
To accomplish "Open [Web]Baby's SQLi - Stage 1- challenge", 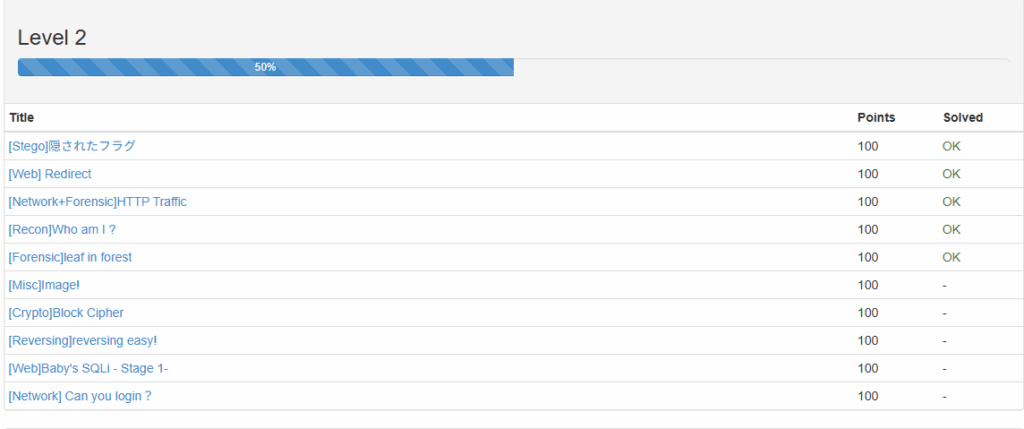I will pyautogui.click(x=88, y=369).
